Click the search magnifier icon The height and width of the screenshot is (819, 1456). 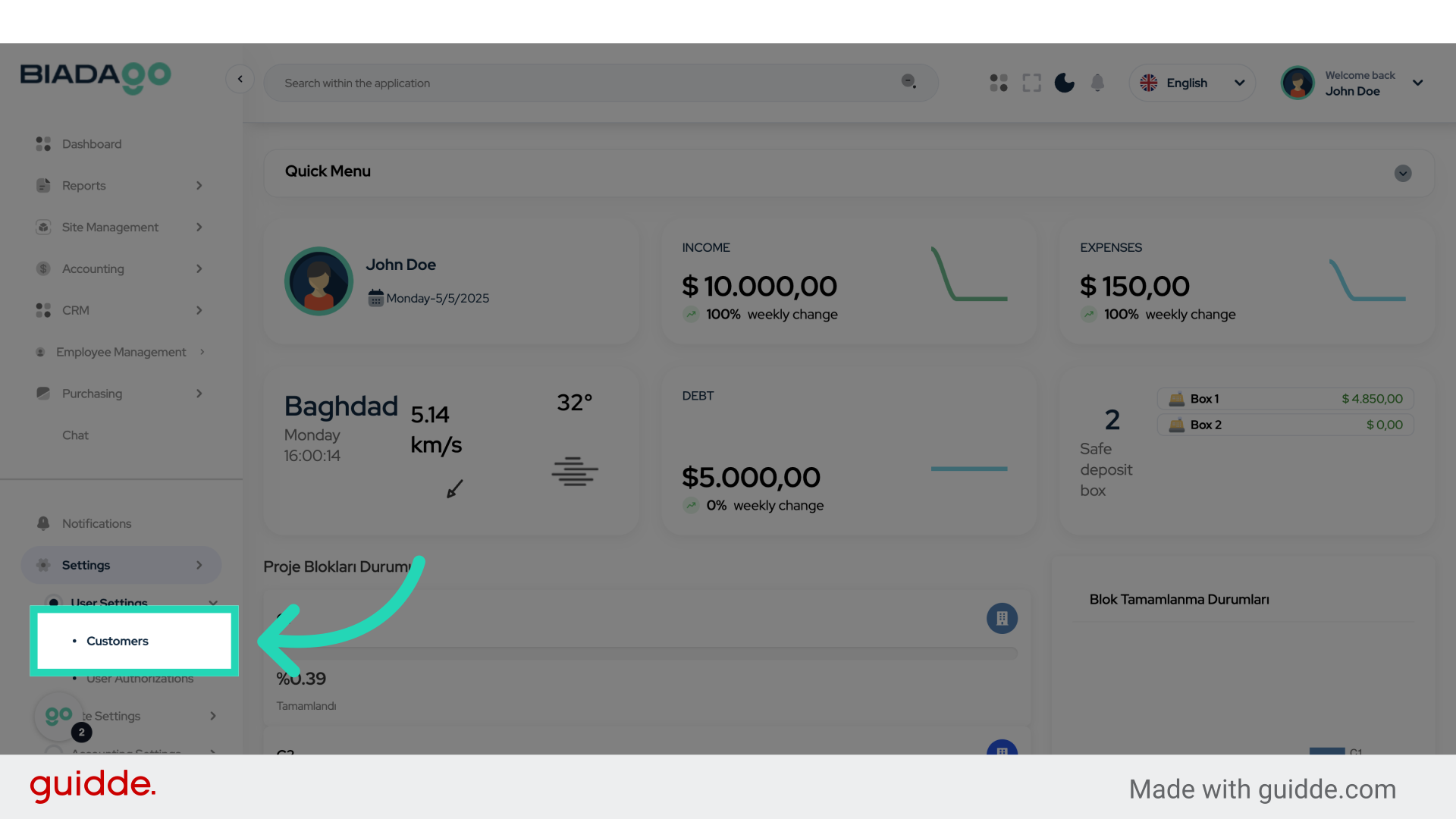[908, 82]
